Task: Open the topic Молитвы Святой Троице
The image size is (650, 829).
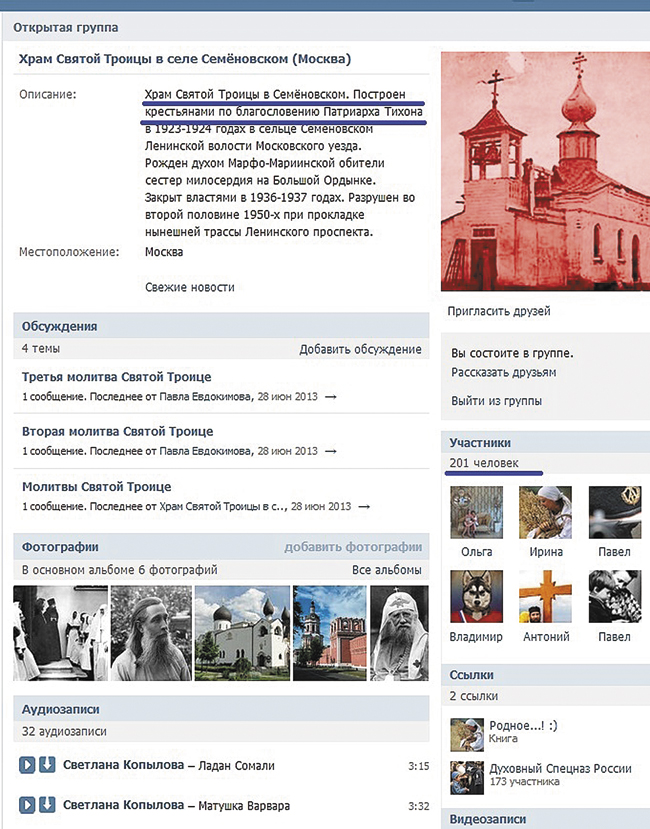Action: point(96,487)
